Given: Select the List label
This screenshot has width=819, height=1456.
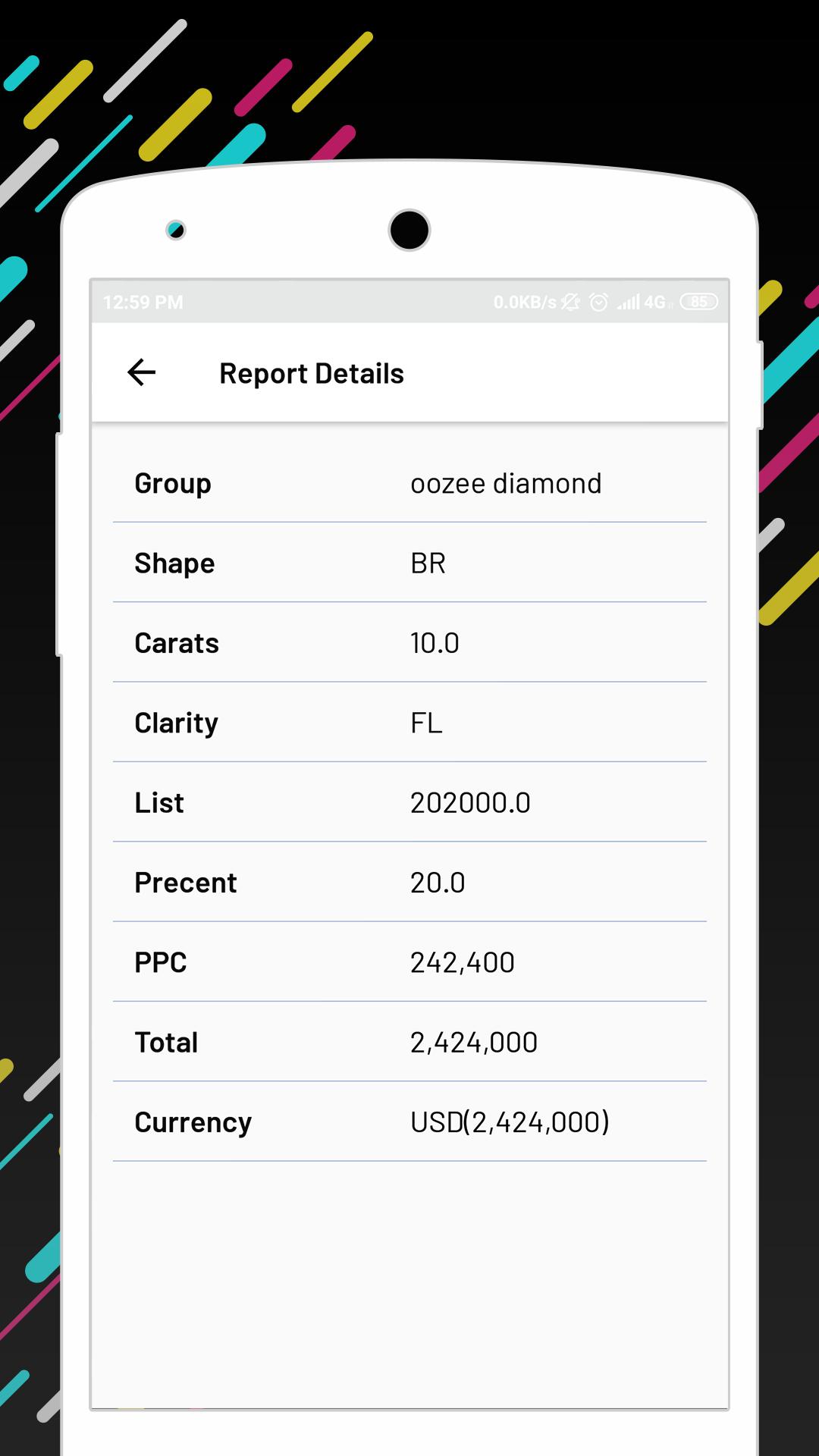Looking at the screenshot, I should coord(159,803).
